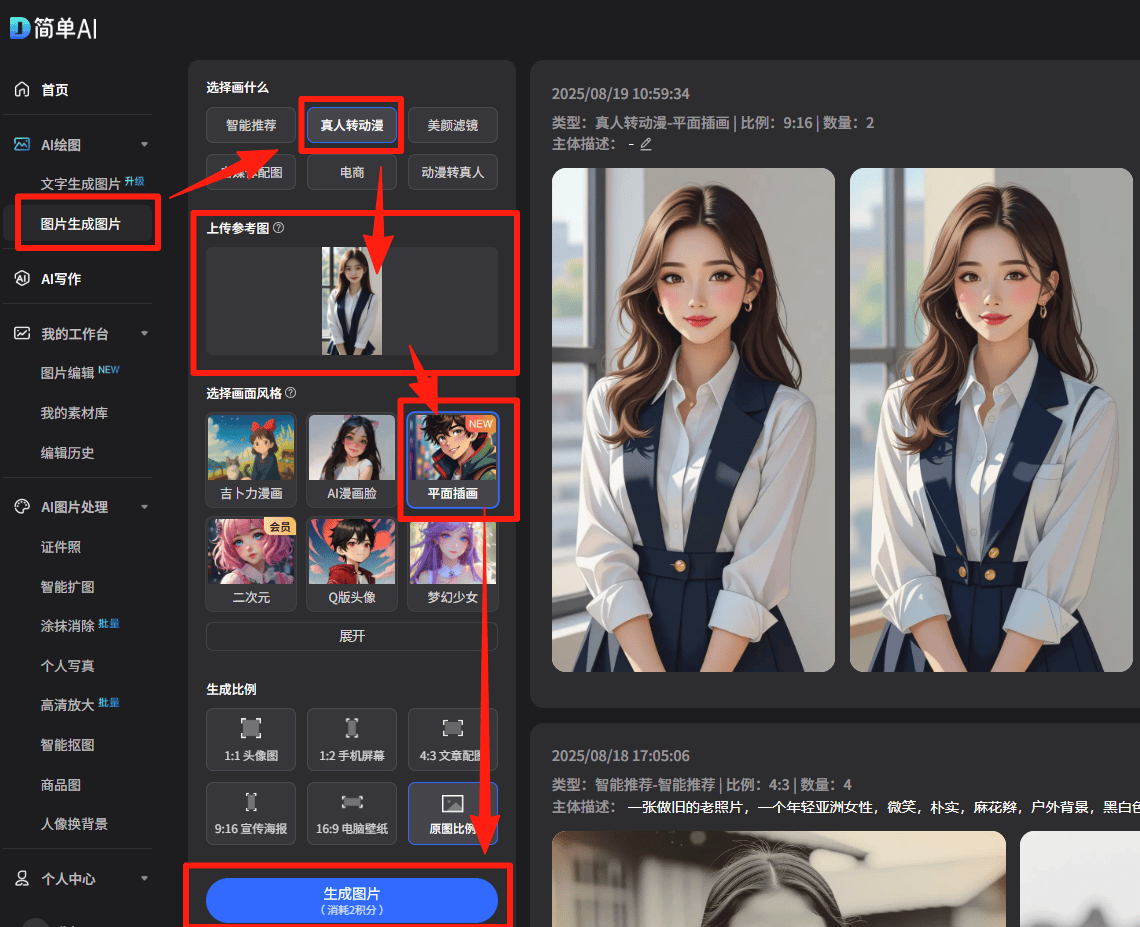Select the 美颜滤镜 mode option

[x=453, y=125]
